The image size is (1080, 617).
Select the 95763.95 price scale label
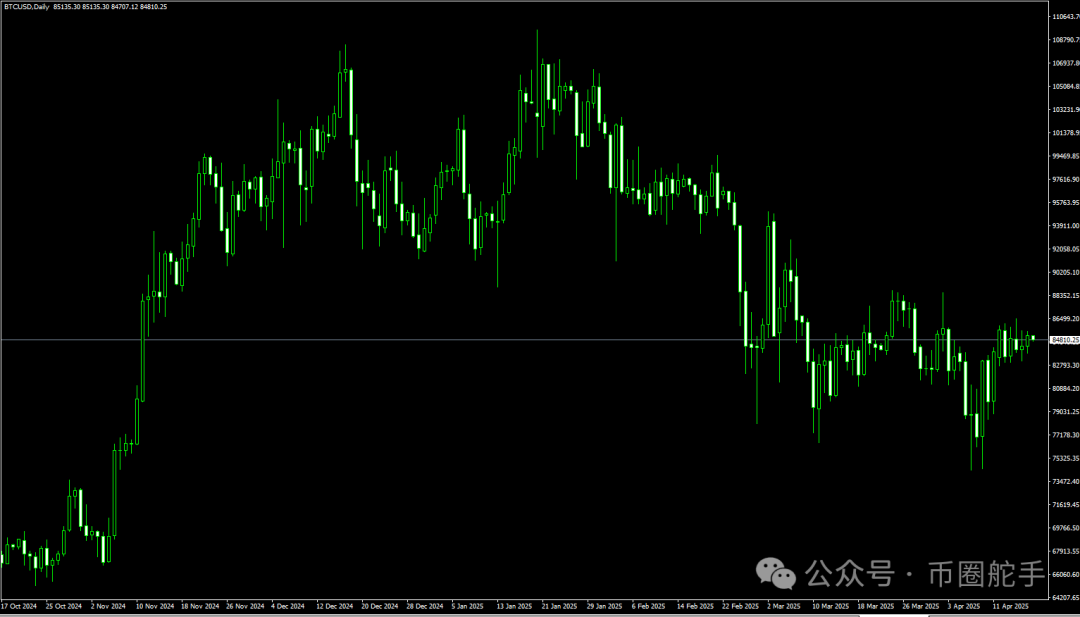[x=1065, y=203]
